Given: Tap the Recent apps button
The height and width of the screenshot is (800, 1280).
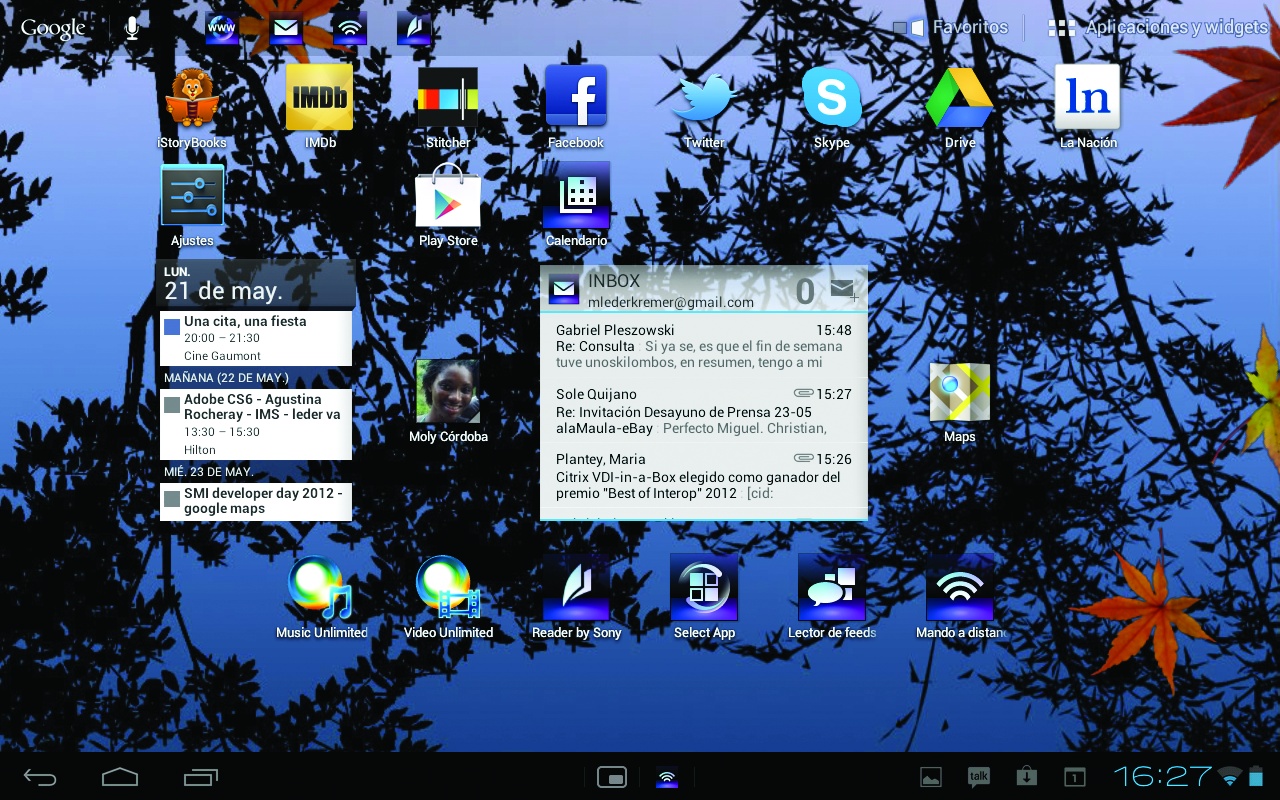Looking at the screenshot, I should point(201,777).
